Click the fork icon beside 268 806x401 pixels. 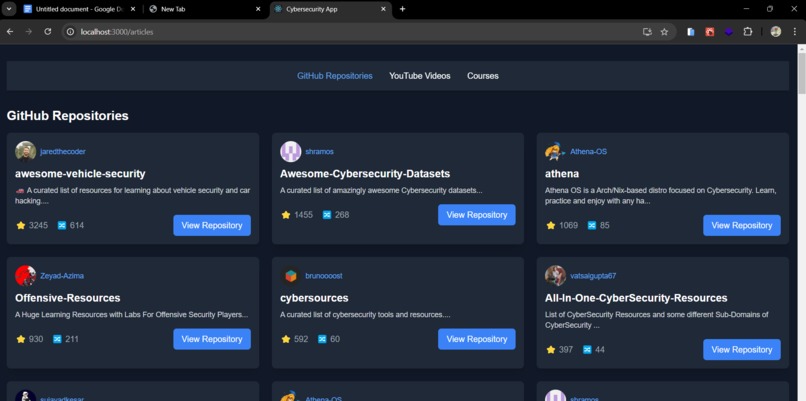[x=326, y=215]
